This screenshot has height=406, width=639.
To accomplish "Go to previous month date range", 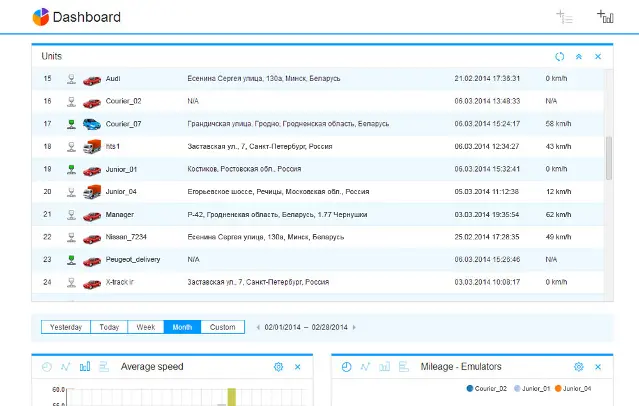I will point(258,327).
